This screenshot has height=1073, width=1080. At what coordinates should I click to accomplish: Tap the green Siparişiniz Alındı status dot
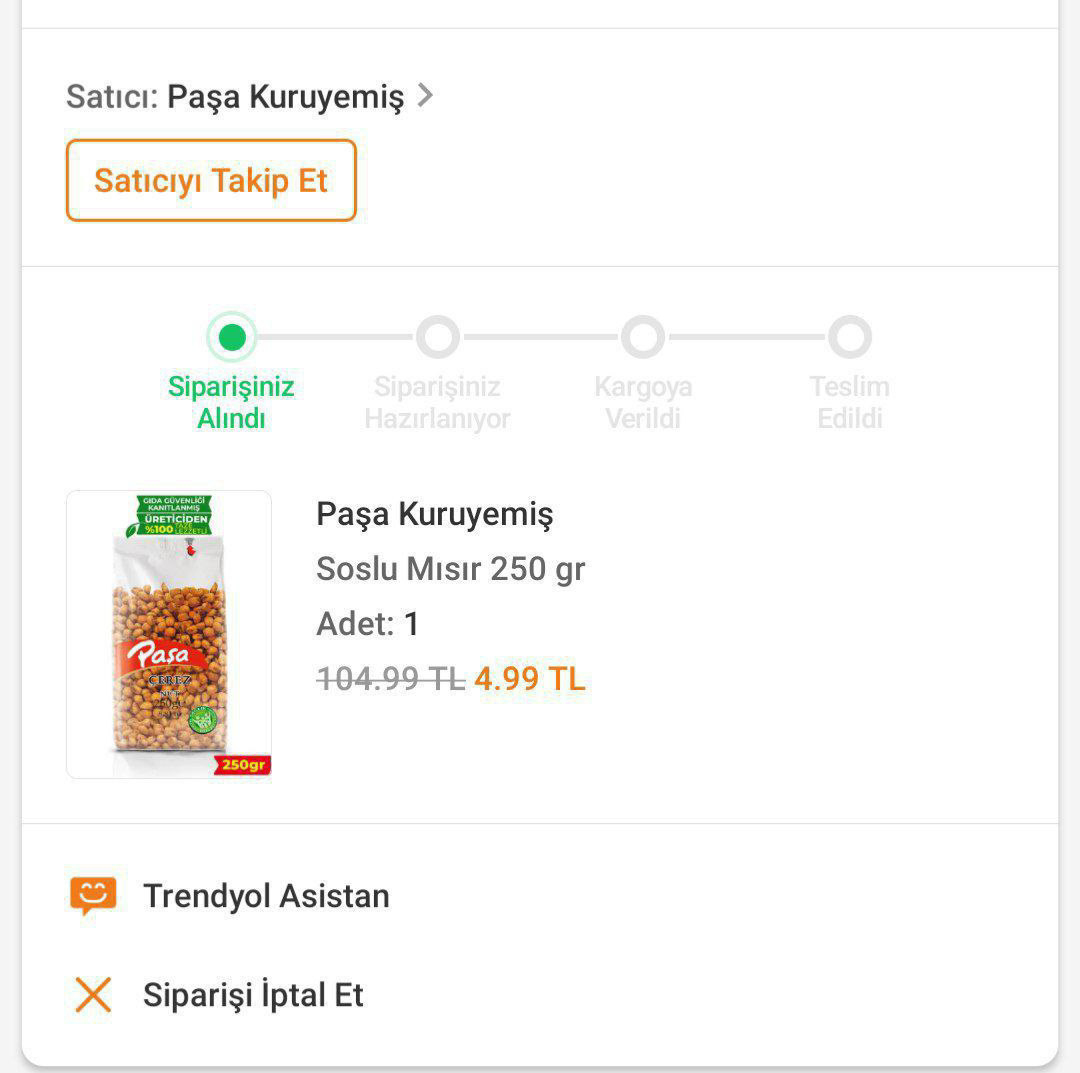(x=232, y=338)
